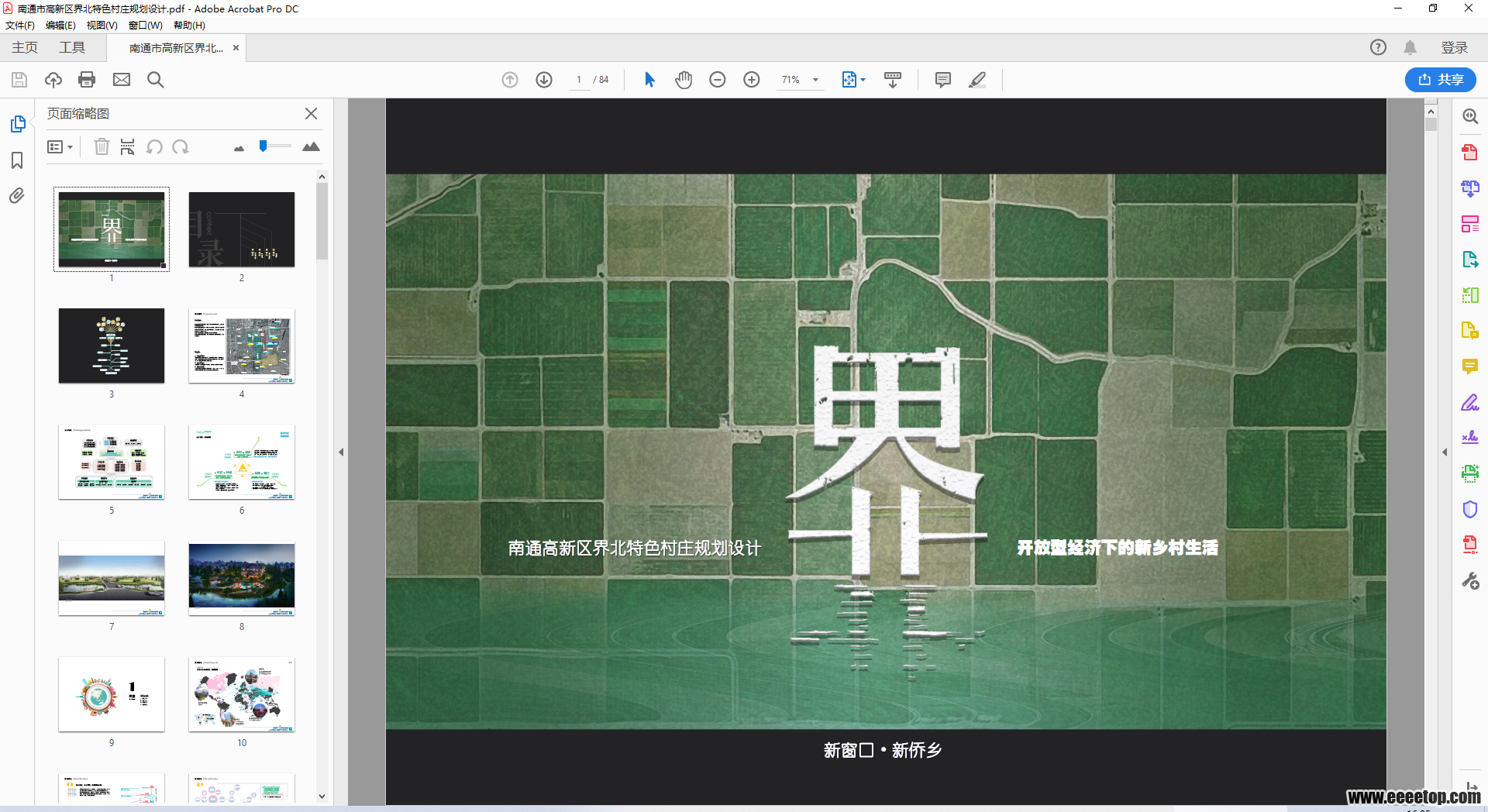Open page thumbnails panel icon
Screen dimensions: 1488x812
pyautogui.click(x=18, y=124)
